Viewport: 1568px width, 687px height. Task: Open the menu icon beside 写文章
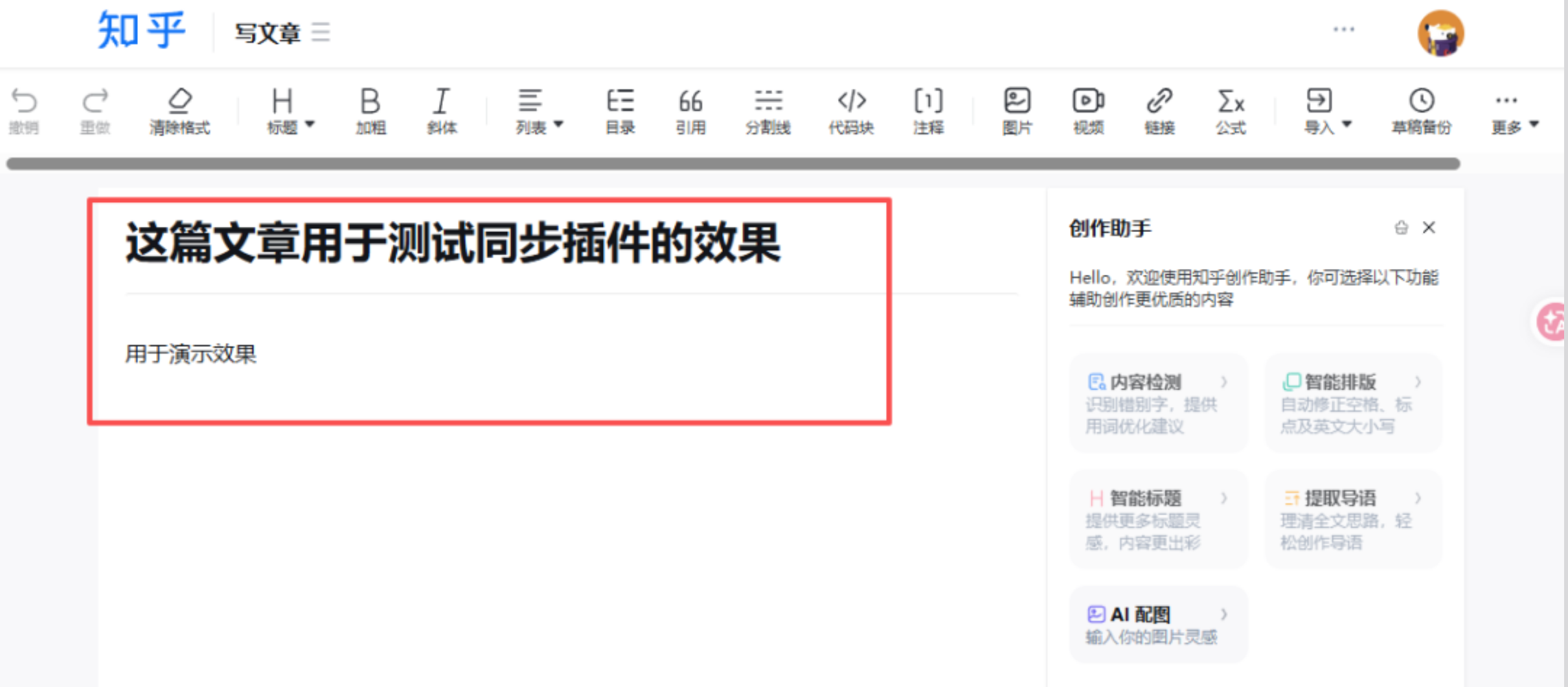coord(321,32)
